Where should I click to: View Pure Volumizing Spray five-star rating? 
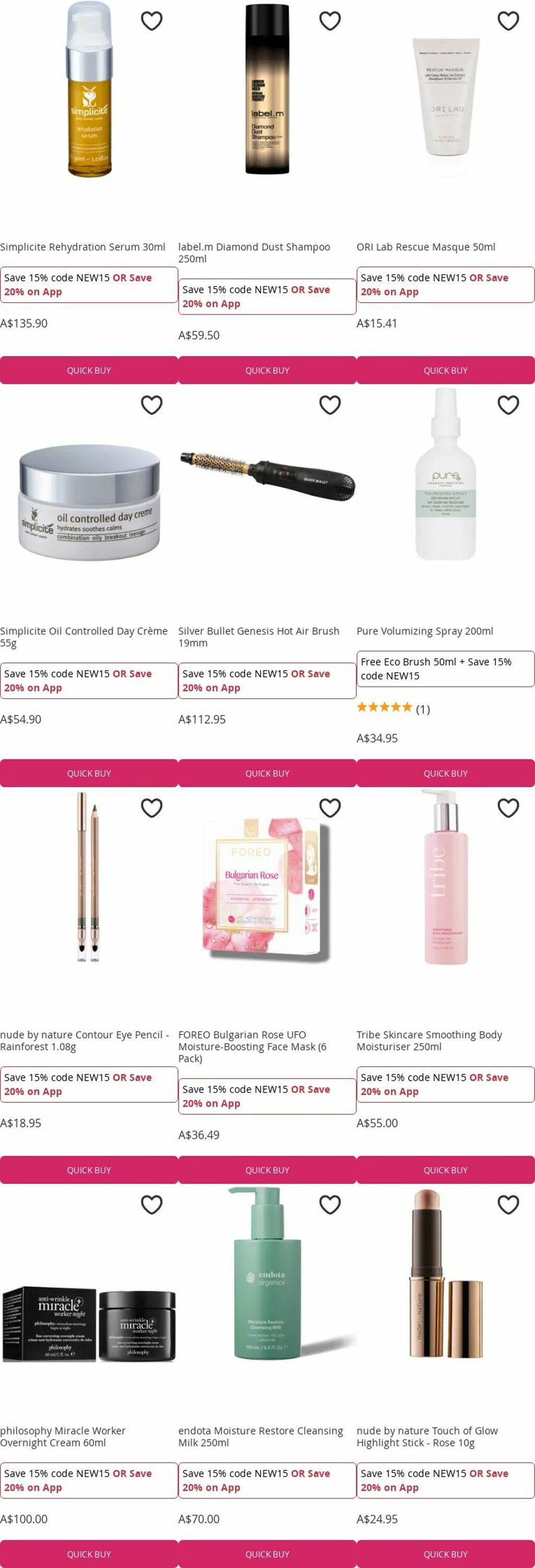(x=393, y=708)
